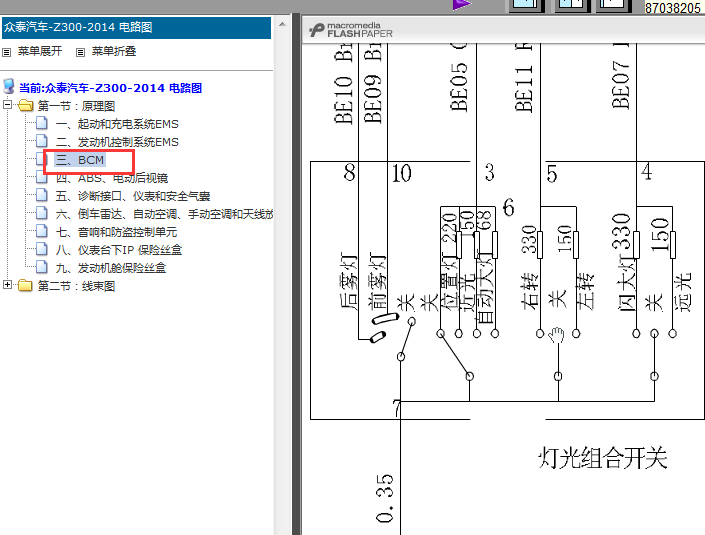Open 二、发动机控制系统EMS diagram

pos(117,142)
